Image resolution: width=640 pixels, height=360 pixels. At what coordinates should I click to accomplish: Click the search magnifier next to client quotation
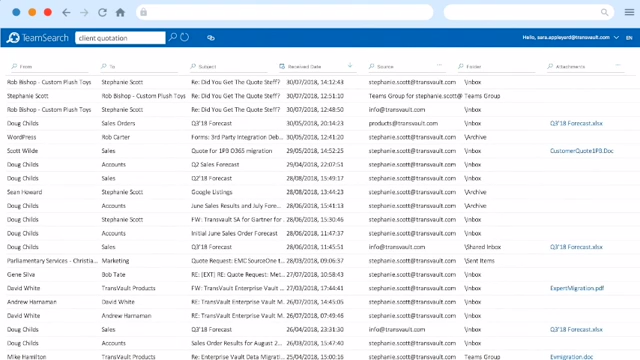point(173,37)
